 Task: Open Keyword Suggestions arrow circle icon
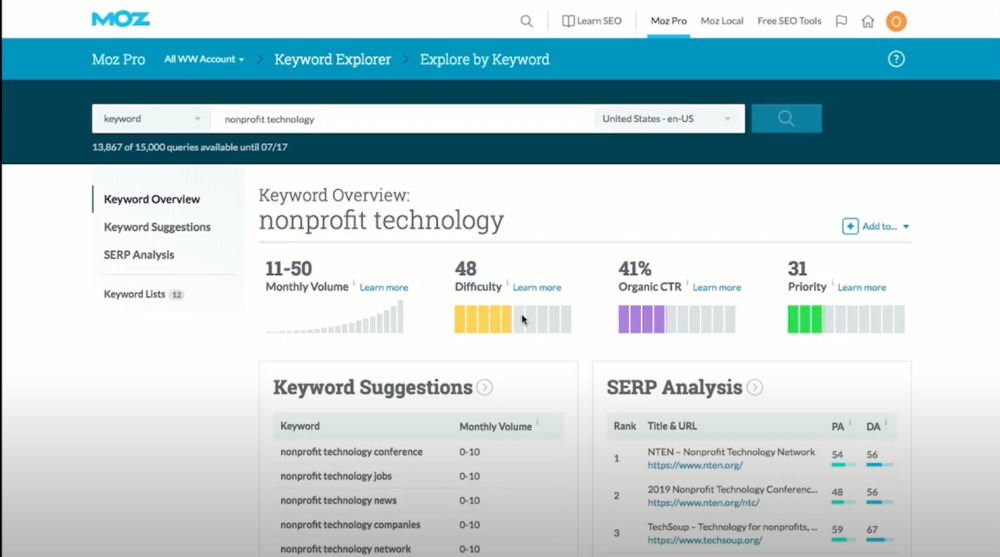click(x=485, y=387)
